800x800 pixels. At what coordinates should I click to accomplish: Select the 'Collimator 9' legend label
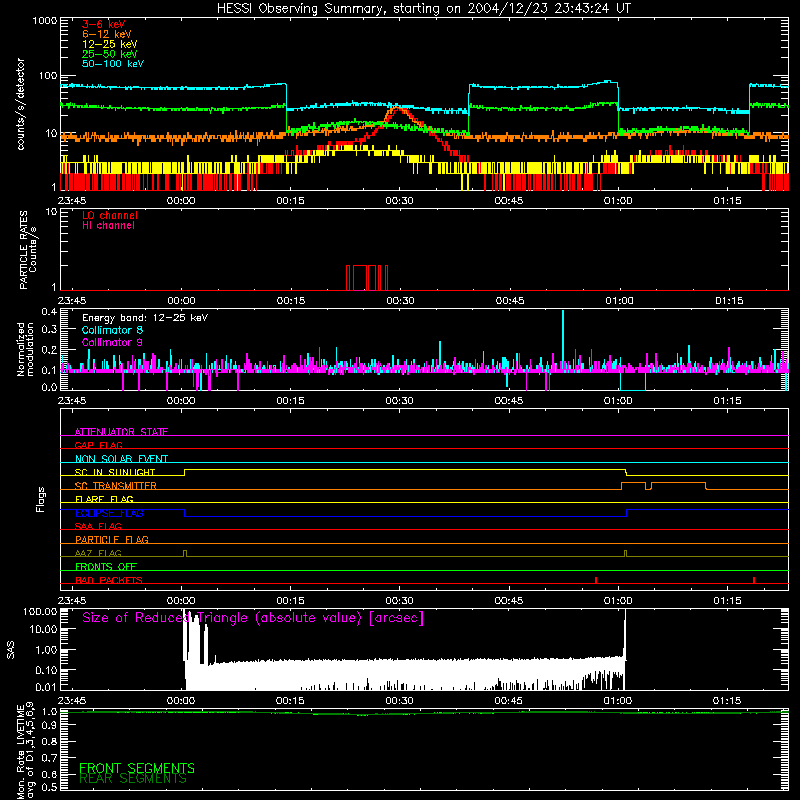(x=112, y=342)
